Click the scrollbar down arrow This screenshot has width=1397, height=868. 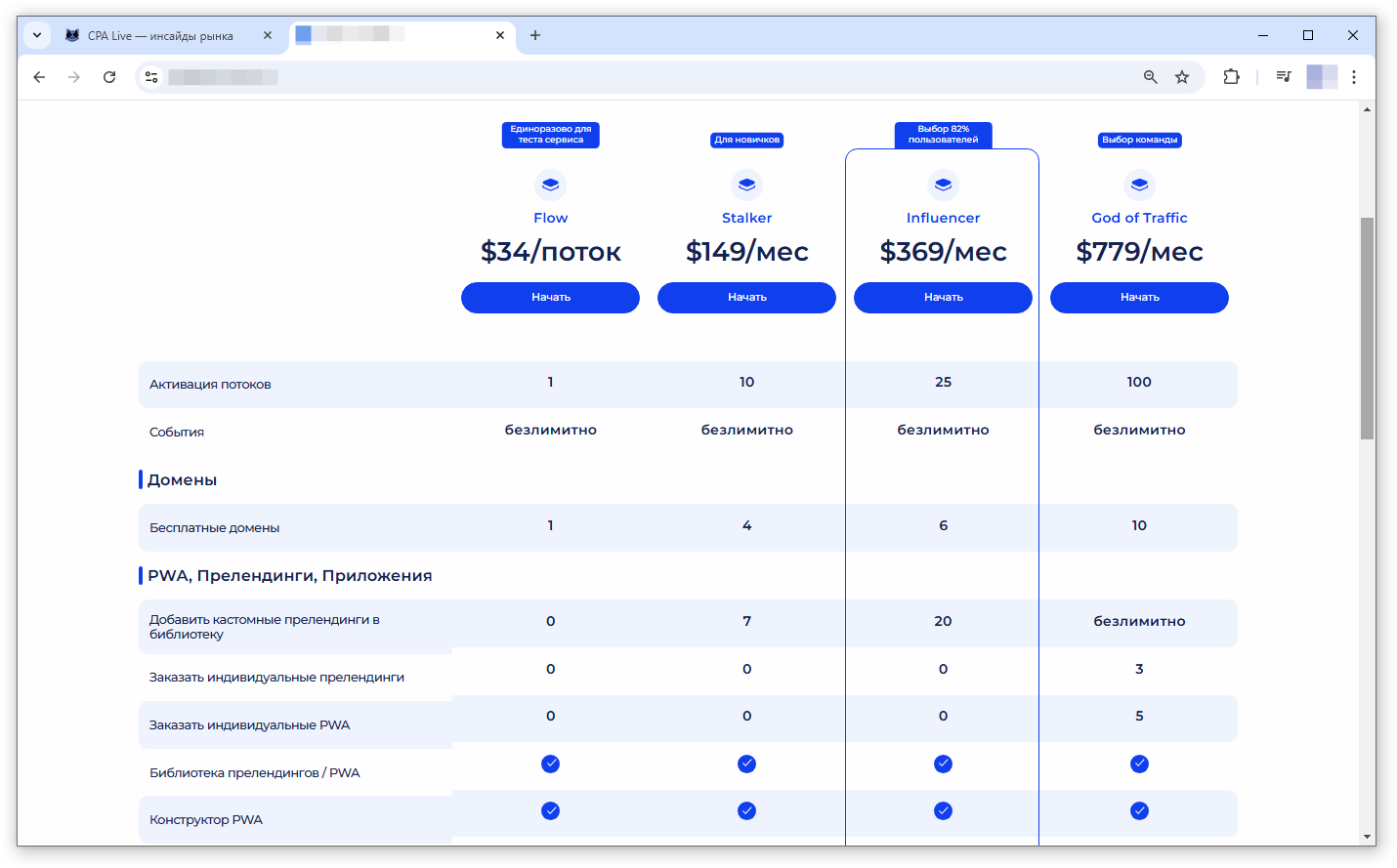tap(1367, 837)
